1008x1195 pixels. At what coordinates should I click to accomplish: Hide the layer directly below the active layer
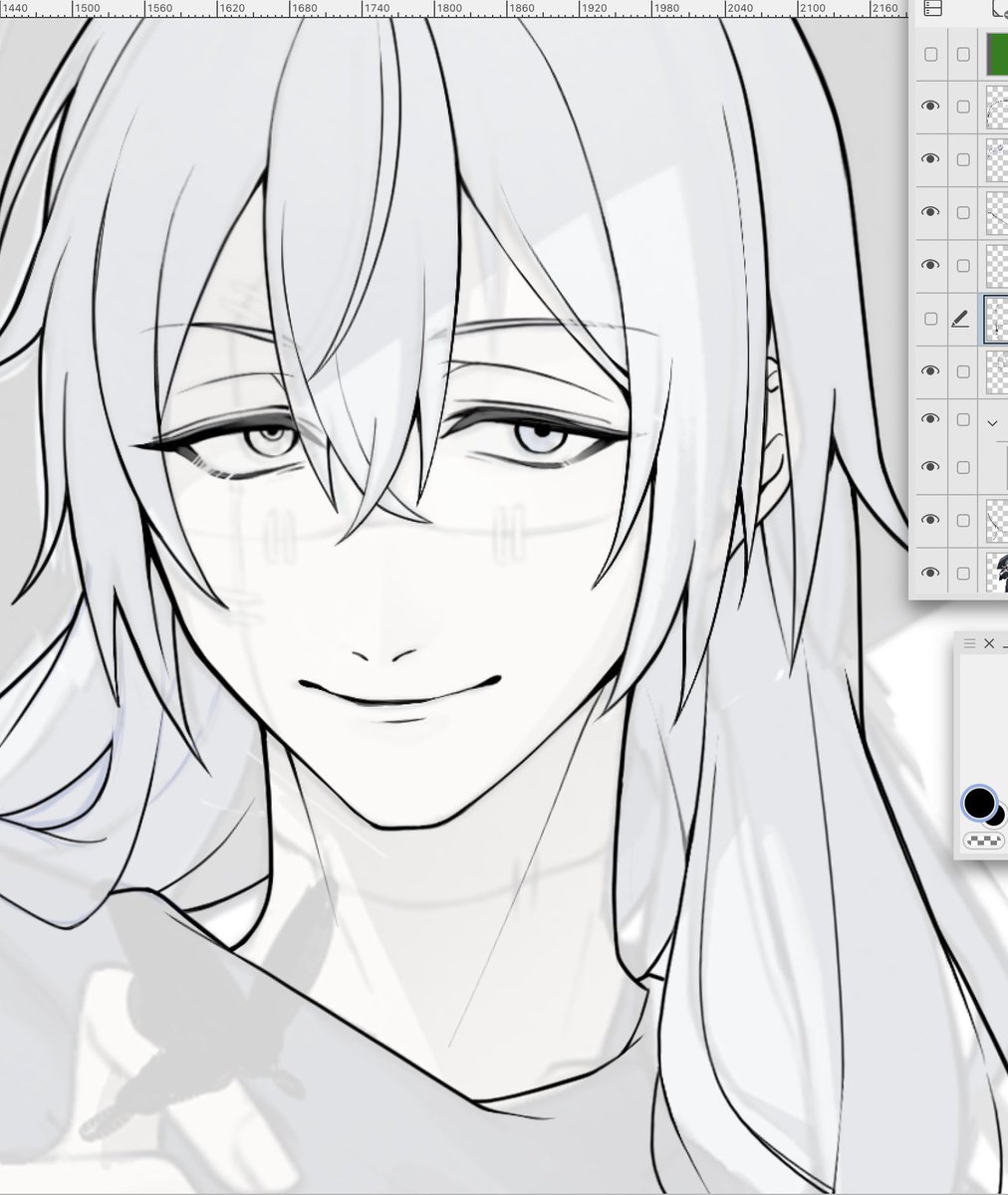pos(930,370)
